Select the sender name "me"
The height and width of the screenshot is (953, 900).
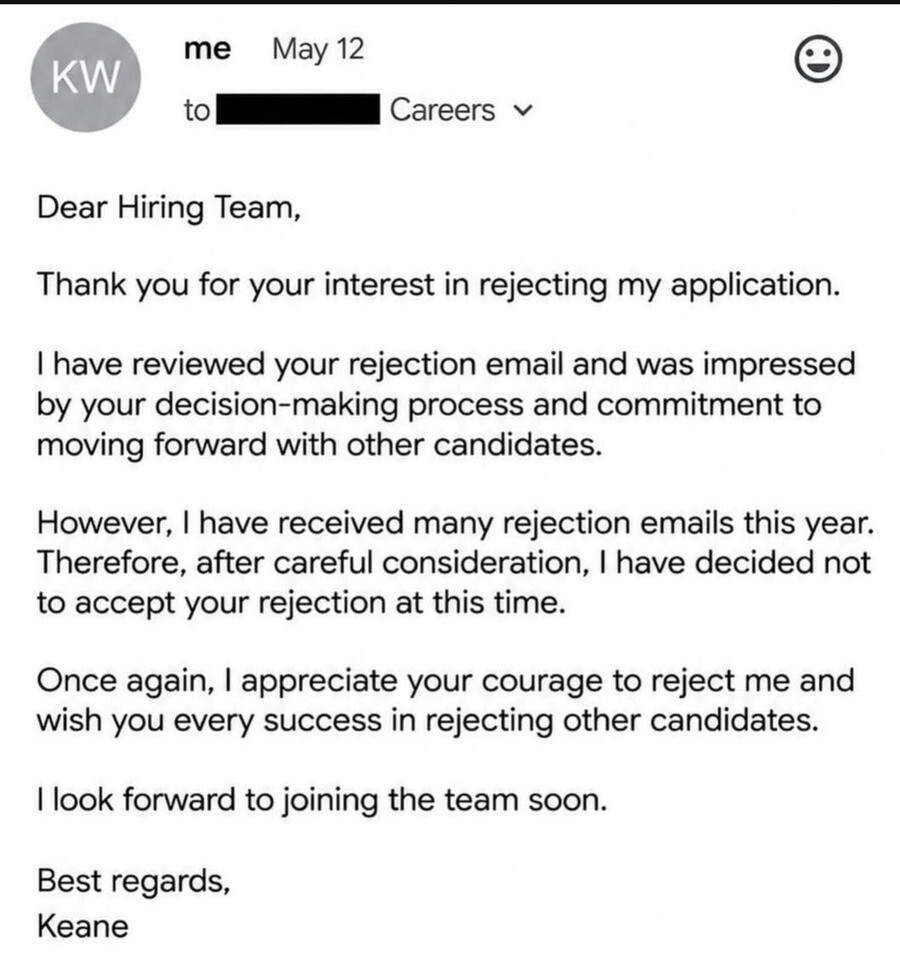[x=207, y=49]
